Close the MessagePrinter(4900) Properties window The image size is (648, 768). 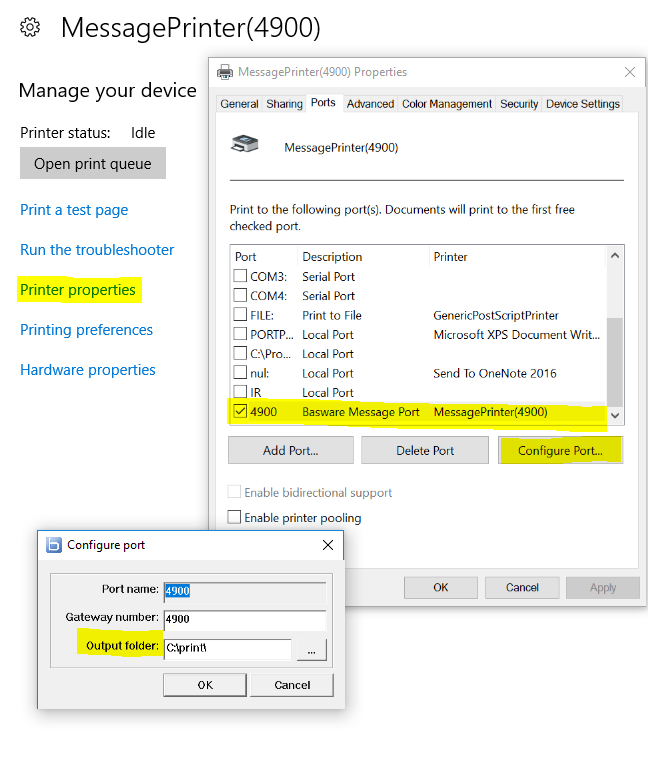pos(630,72)
